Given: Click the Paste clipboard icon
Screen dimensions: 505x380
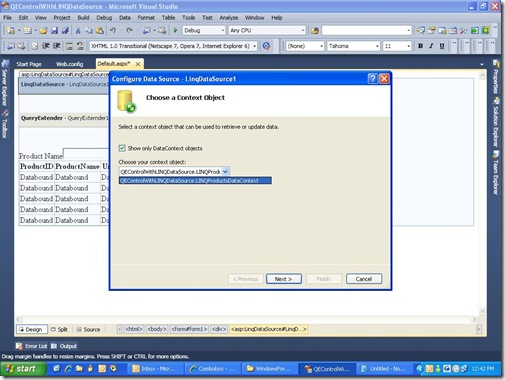Looking at the screenshot, I should (99, 30).
